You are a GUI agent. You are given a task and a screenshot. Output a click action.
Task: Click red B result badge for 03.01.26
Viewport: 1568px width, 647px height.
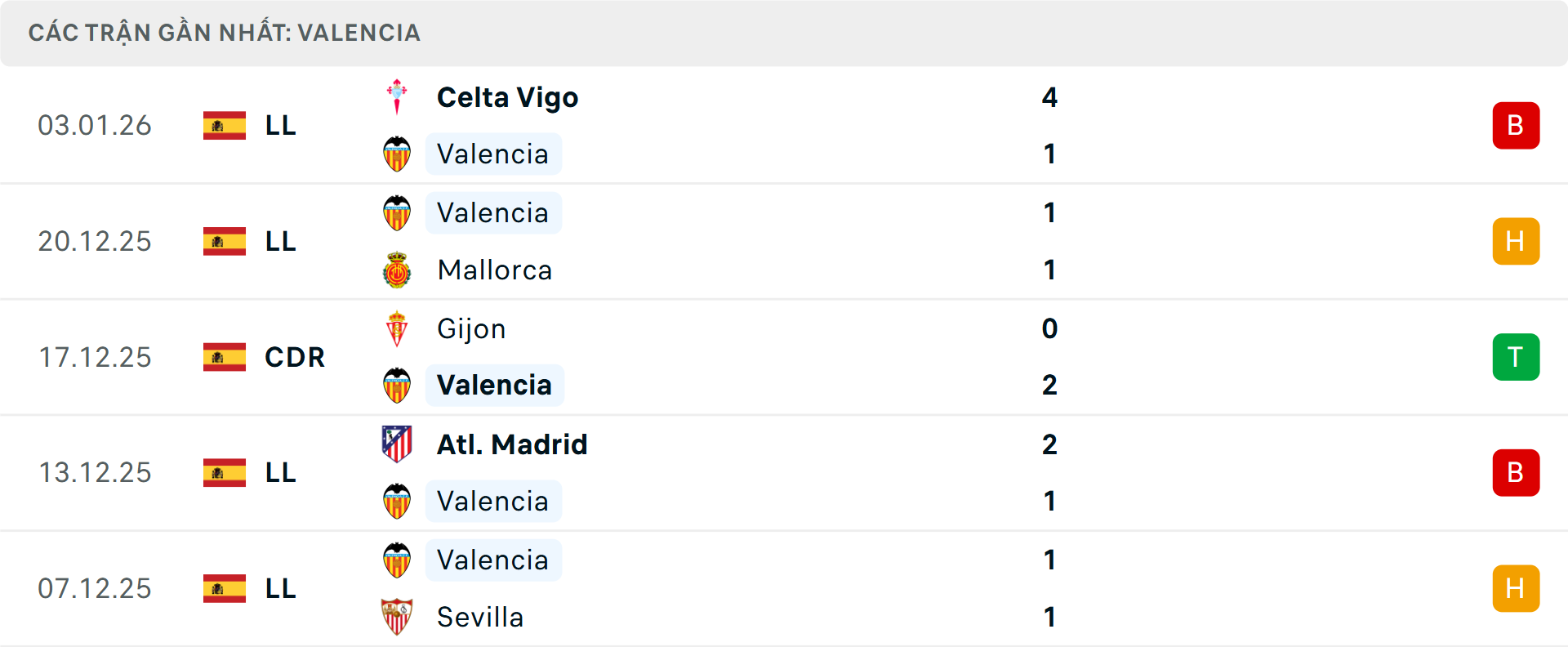1516,125
